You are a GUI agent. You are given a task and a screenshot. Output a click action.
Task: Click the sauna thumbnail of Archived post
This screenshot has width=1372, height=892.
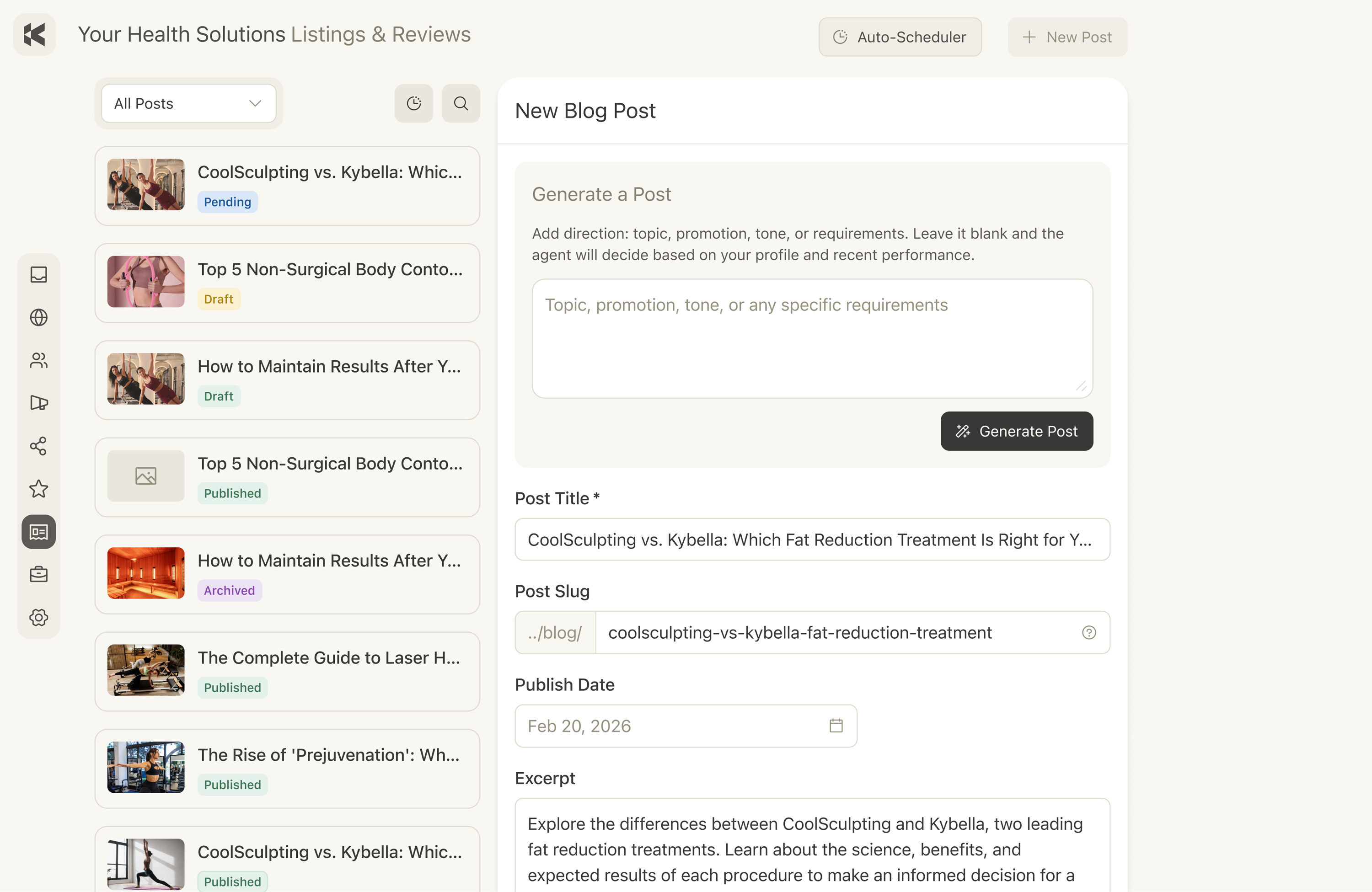pyautogui.click(x=146, y=573)
